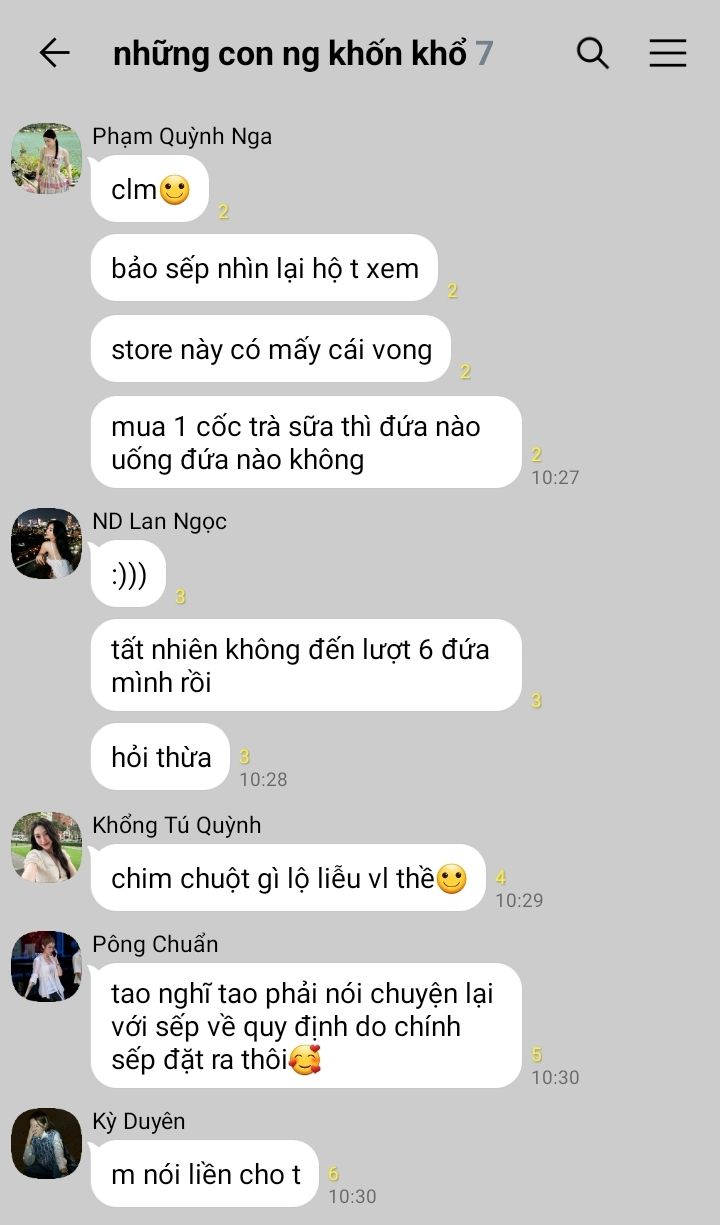The height and width of the screenshot is (1225, 720).
Task: Select the 'mua 1 cốc trà sữa' message
Action: [x=306, y=443]
